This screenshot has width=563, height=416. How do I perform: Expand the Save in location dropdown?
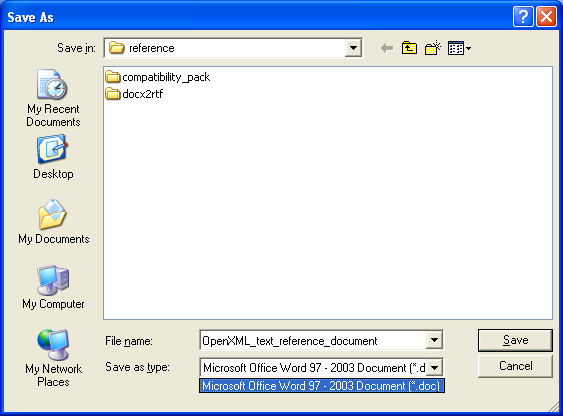tap(353, 48)
